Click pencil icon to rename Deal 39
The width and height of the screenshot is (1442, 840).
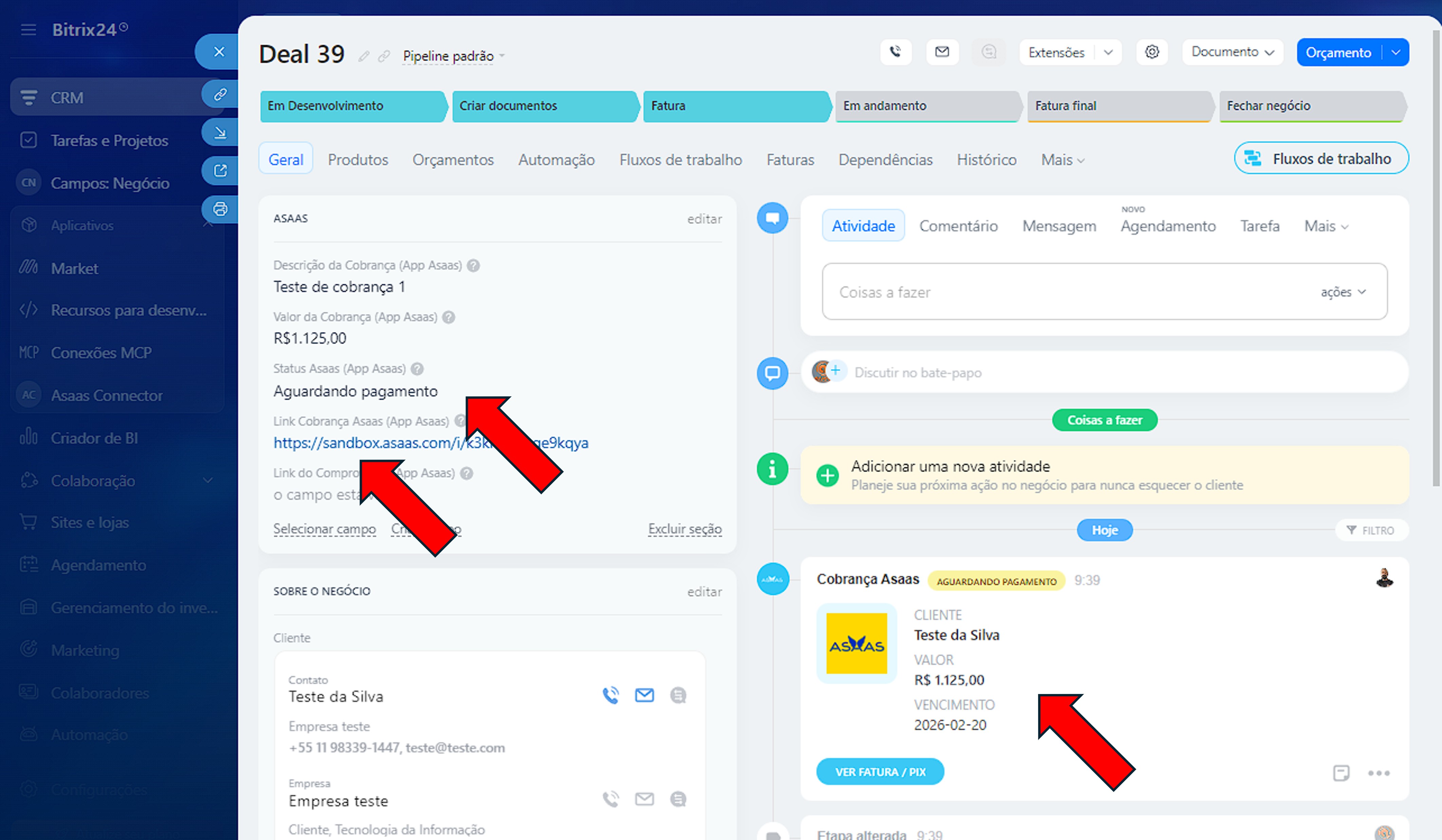click(363, 56)
